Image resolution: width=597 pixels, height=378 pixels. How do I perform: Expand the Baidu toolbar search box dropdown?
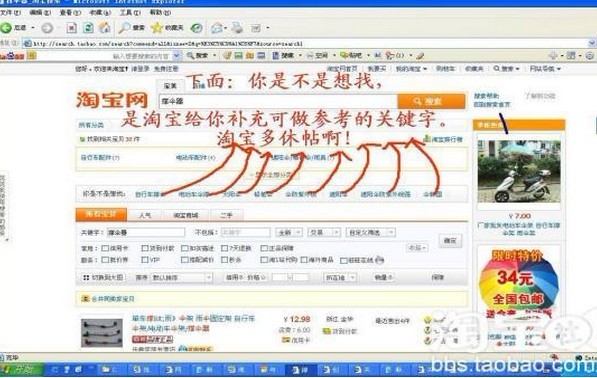click(176, 56)
